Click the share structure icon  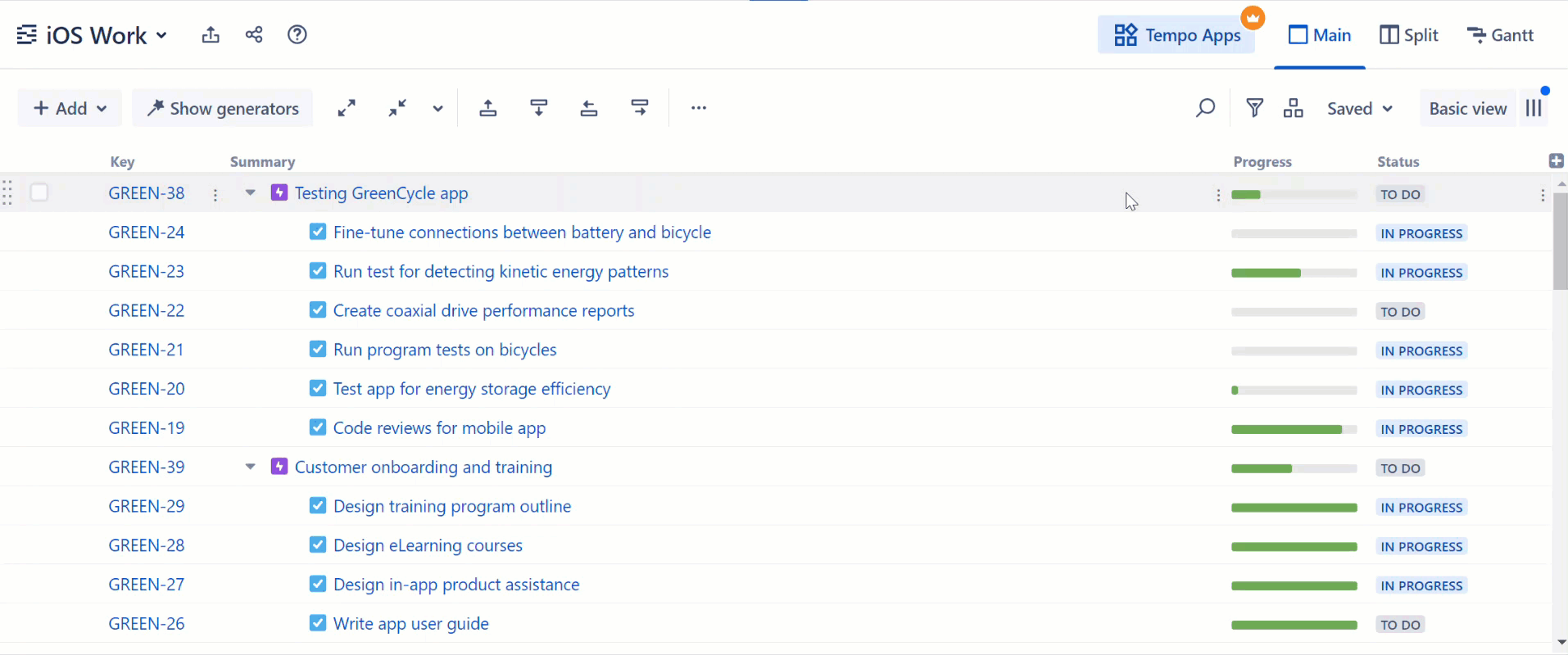tap(254, 34)
